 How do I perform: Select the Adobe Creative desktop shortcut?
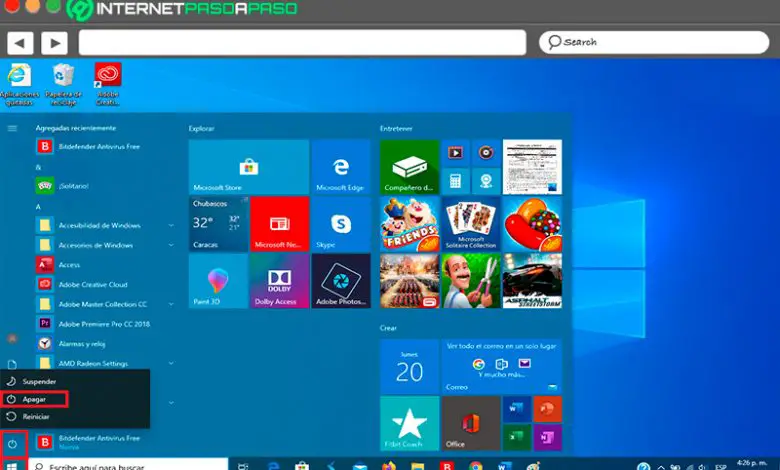pos(108,85)
